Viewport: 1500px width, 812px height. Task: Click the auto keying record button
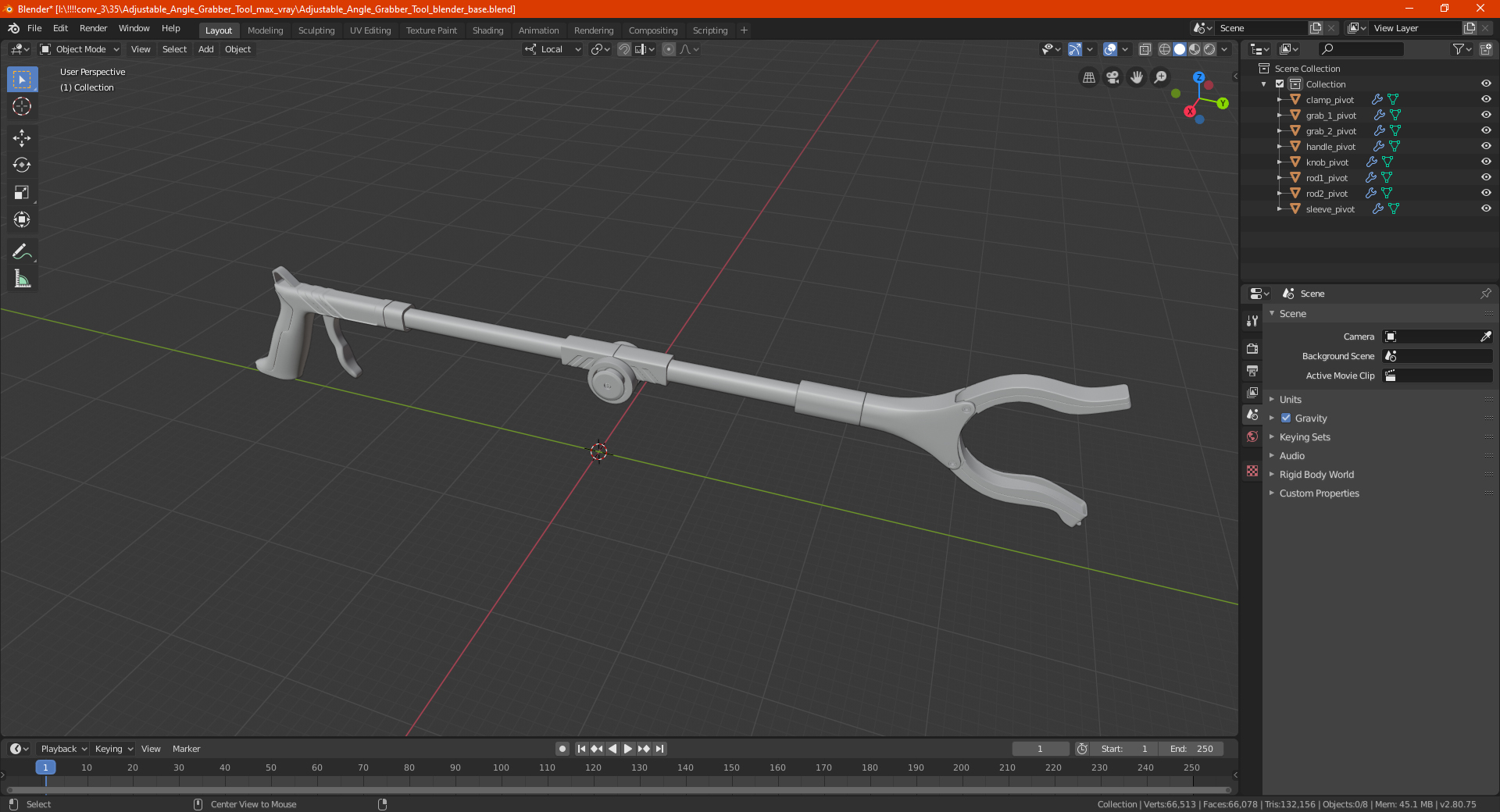[562, 749]
